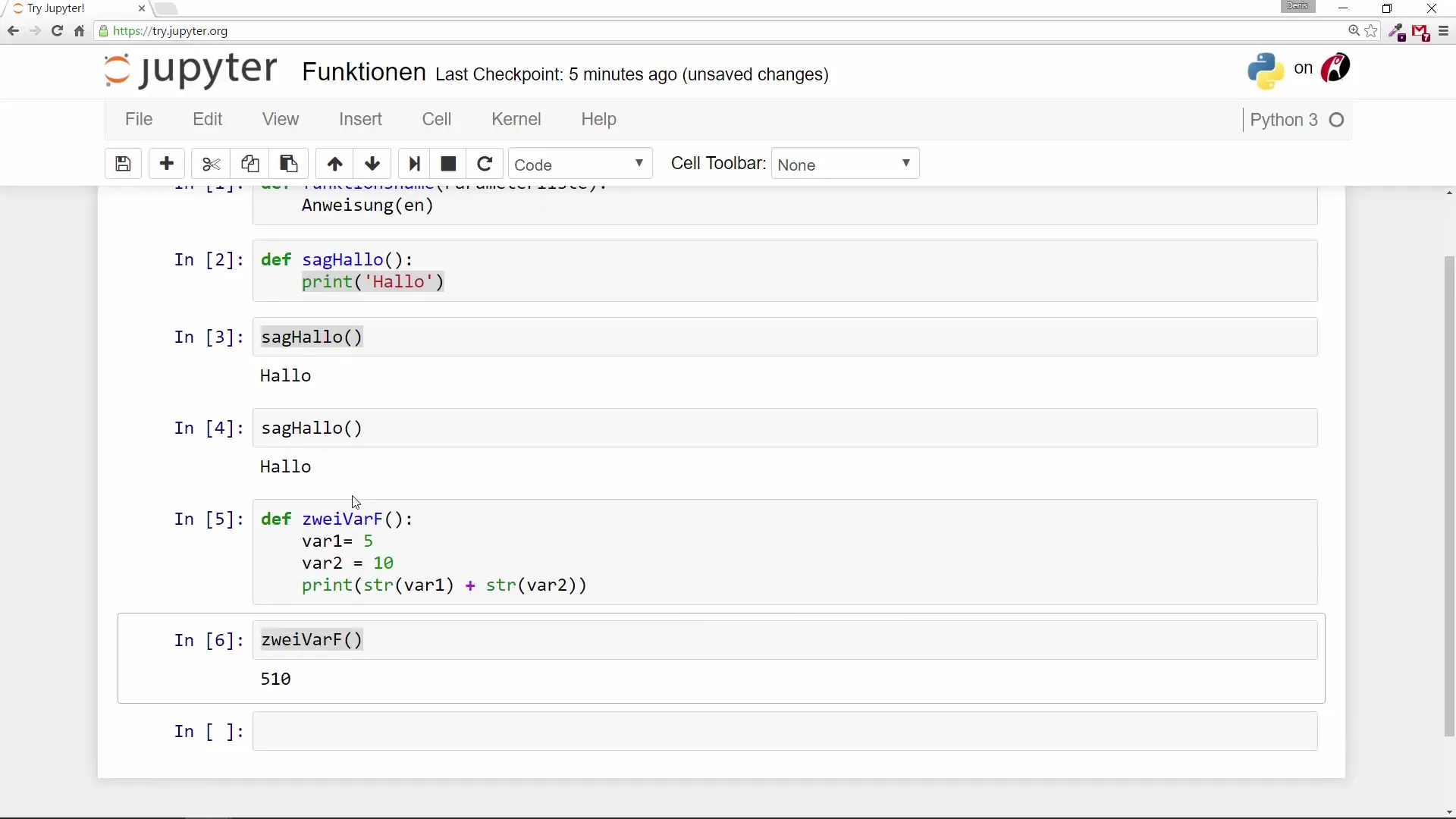Click the Python 3 kernel name
Image resolution: width=1456 pixels, height=819 pixels.
point(1284,120)
